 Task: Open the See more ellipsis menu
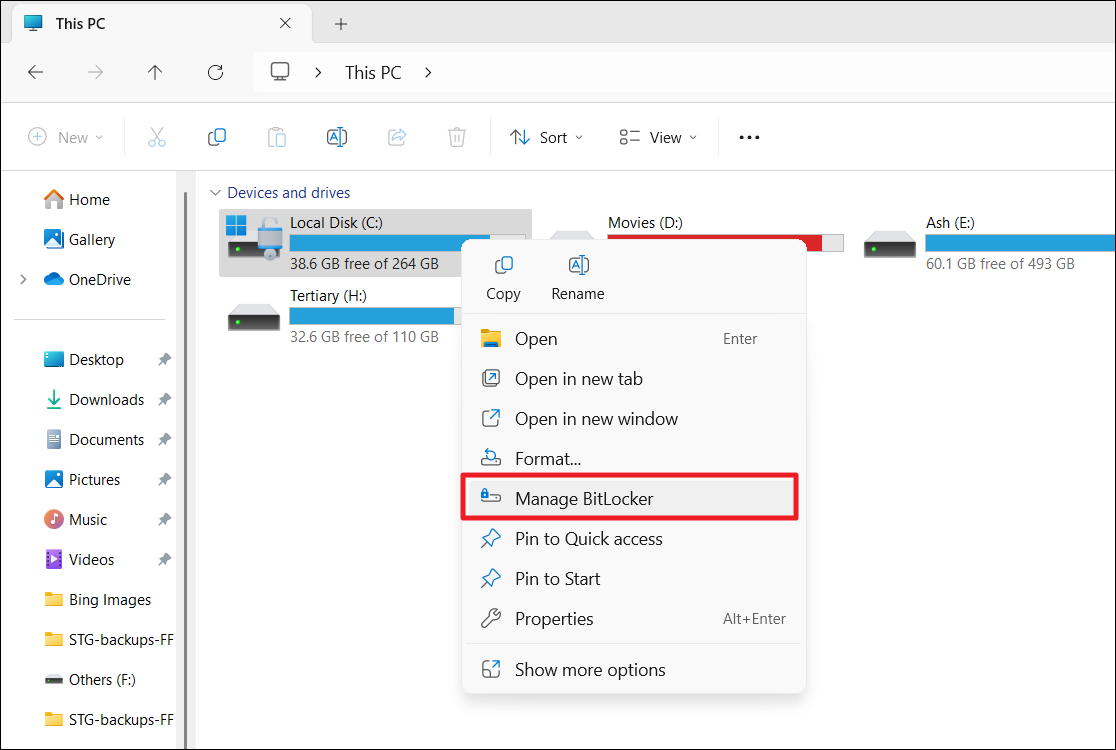pos(749,138)
